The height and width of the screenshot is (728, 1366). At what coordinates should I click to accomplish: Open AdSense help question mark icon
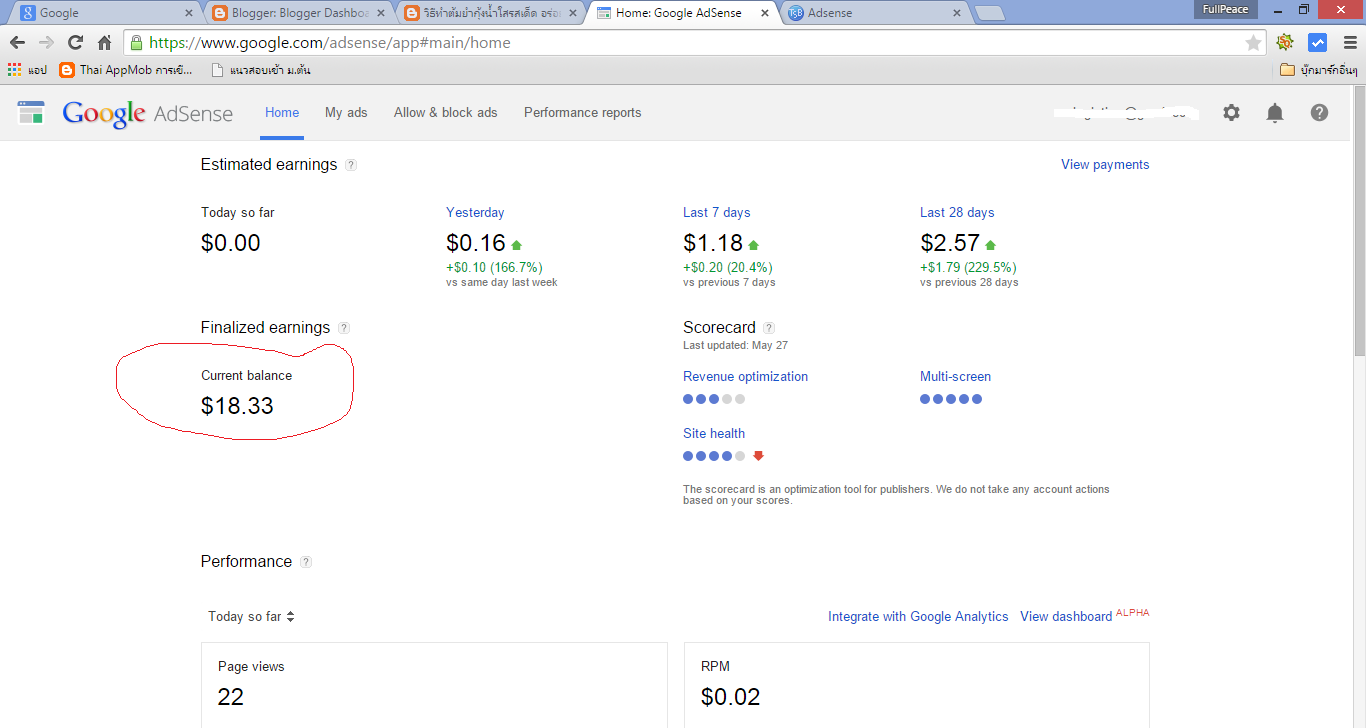[x=1320, y=113]
